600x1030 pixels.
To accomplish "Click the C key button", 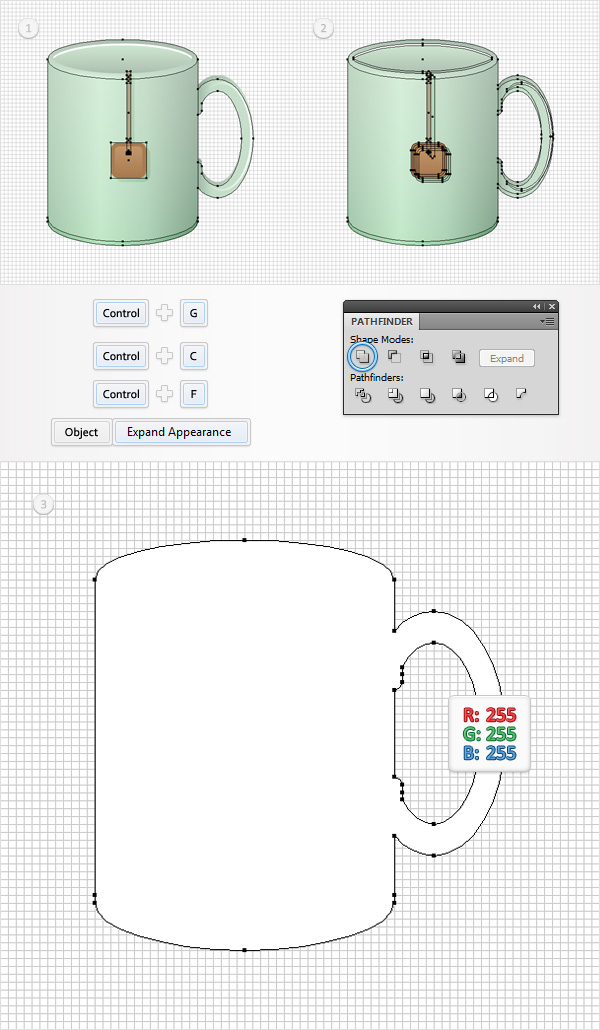I will pyautogui.click(x=194, y=356).
